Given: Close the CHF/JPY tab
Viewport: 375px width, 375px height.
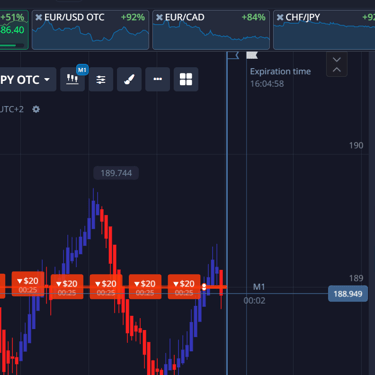Looking at the screenshot, I should (280, 17).
